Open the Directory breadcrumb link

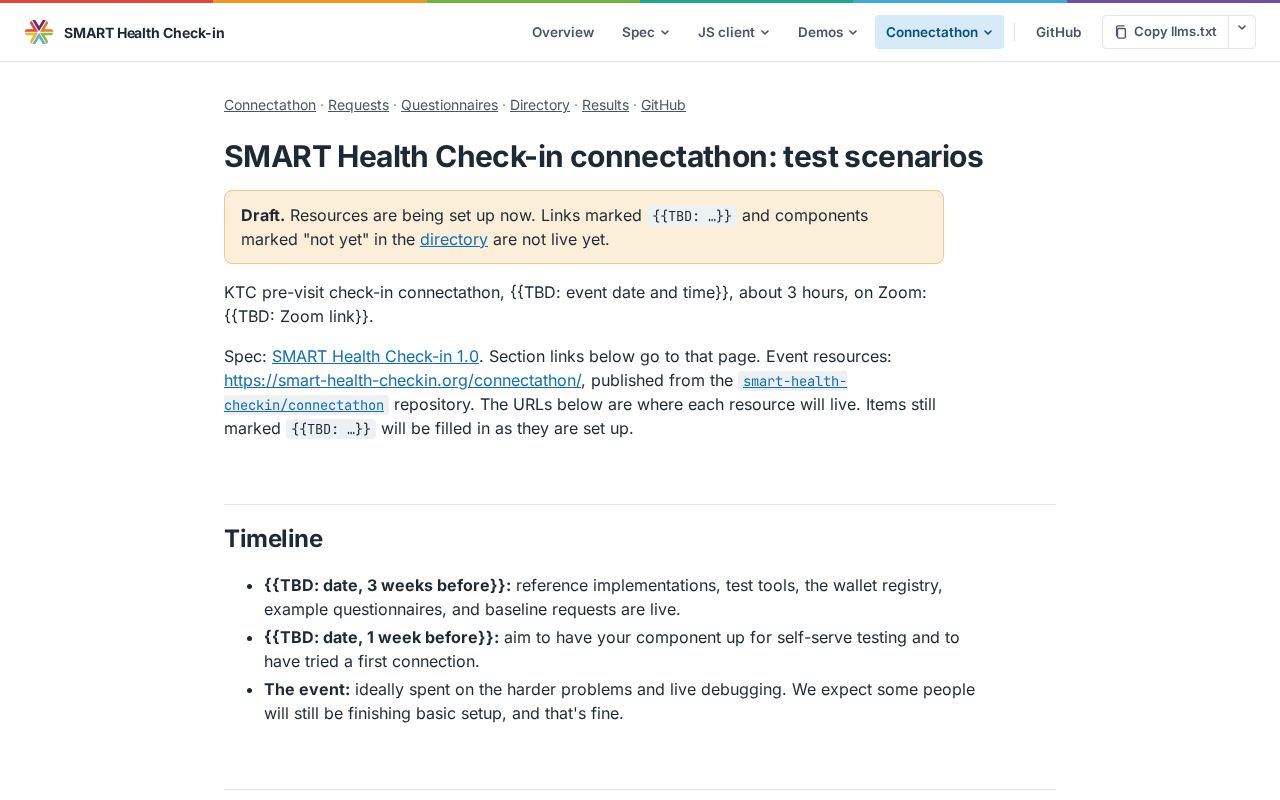[540, 105]
